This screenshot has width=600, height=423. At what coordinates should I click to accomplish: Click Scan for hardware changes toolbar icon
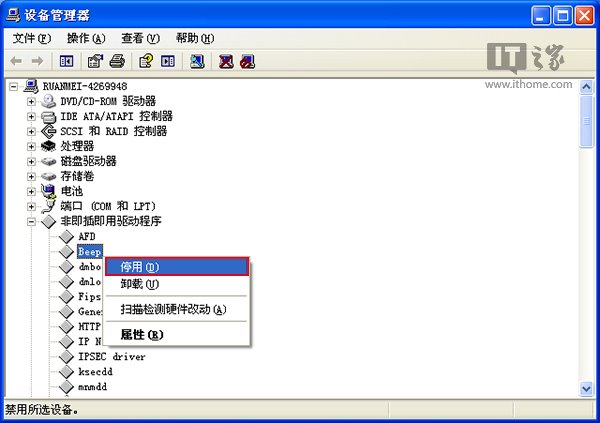click(x=197, y=61)
